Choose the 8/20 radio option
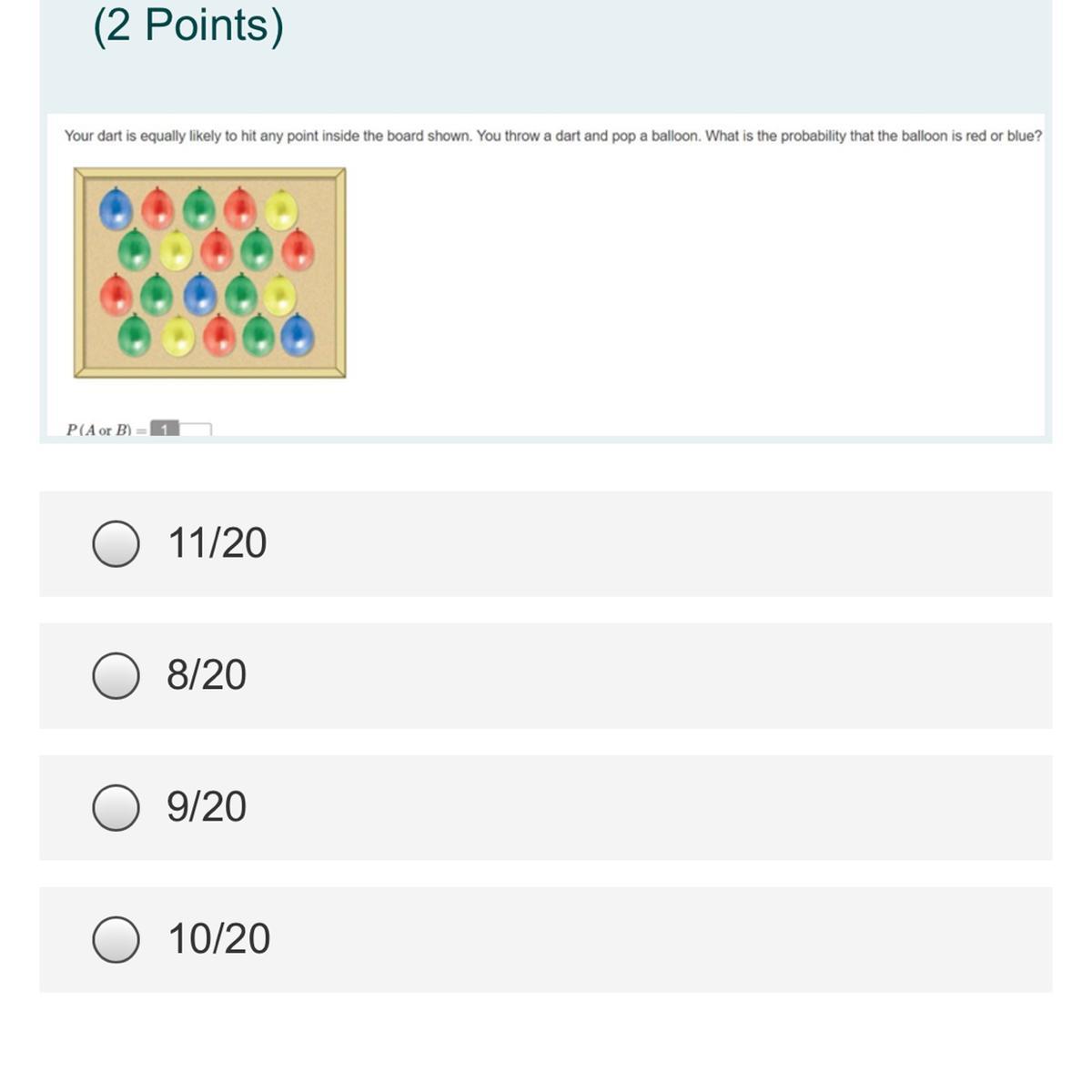This screenshot has height=1092, width=1092. click(x=116, y=675)
